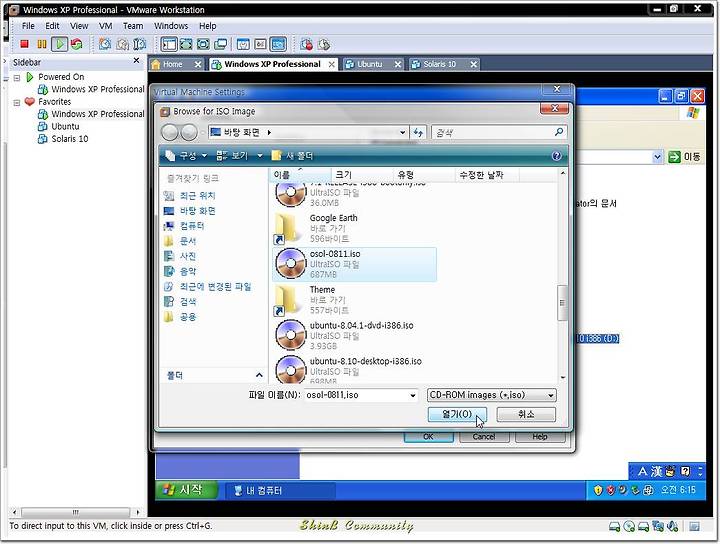The height and width of the screenshot is (544, 720).
Task: Open the Windows menu
Action: tap(171, 26)
